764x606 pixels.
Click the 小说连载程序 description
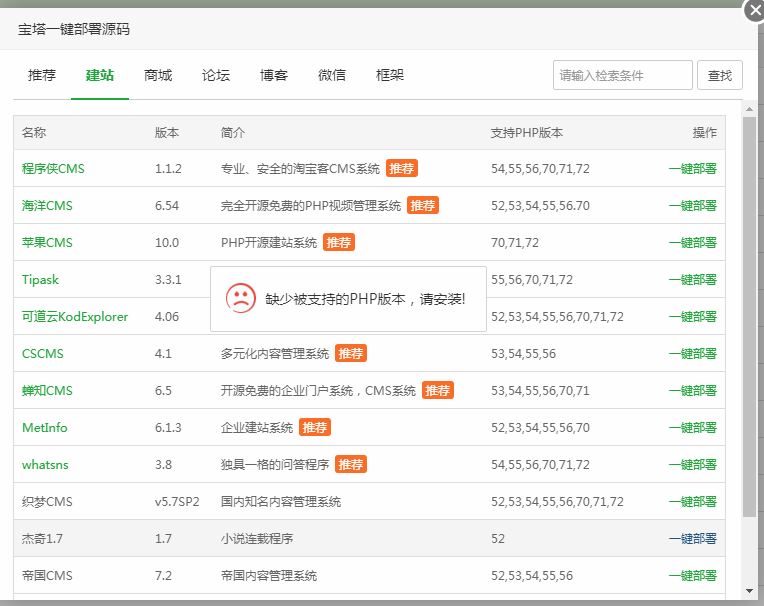pyautogui.click(x=257, y=539)
